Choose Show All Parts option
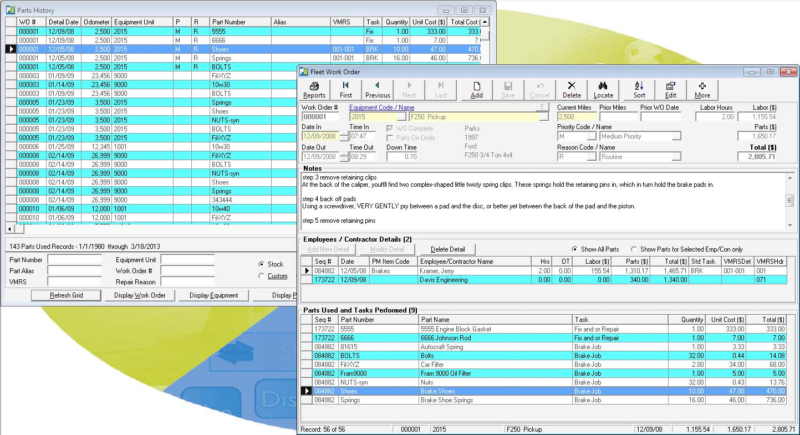The image size is (800, 435). point(573,248)
